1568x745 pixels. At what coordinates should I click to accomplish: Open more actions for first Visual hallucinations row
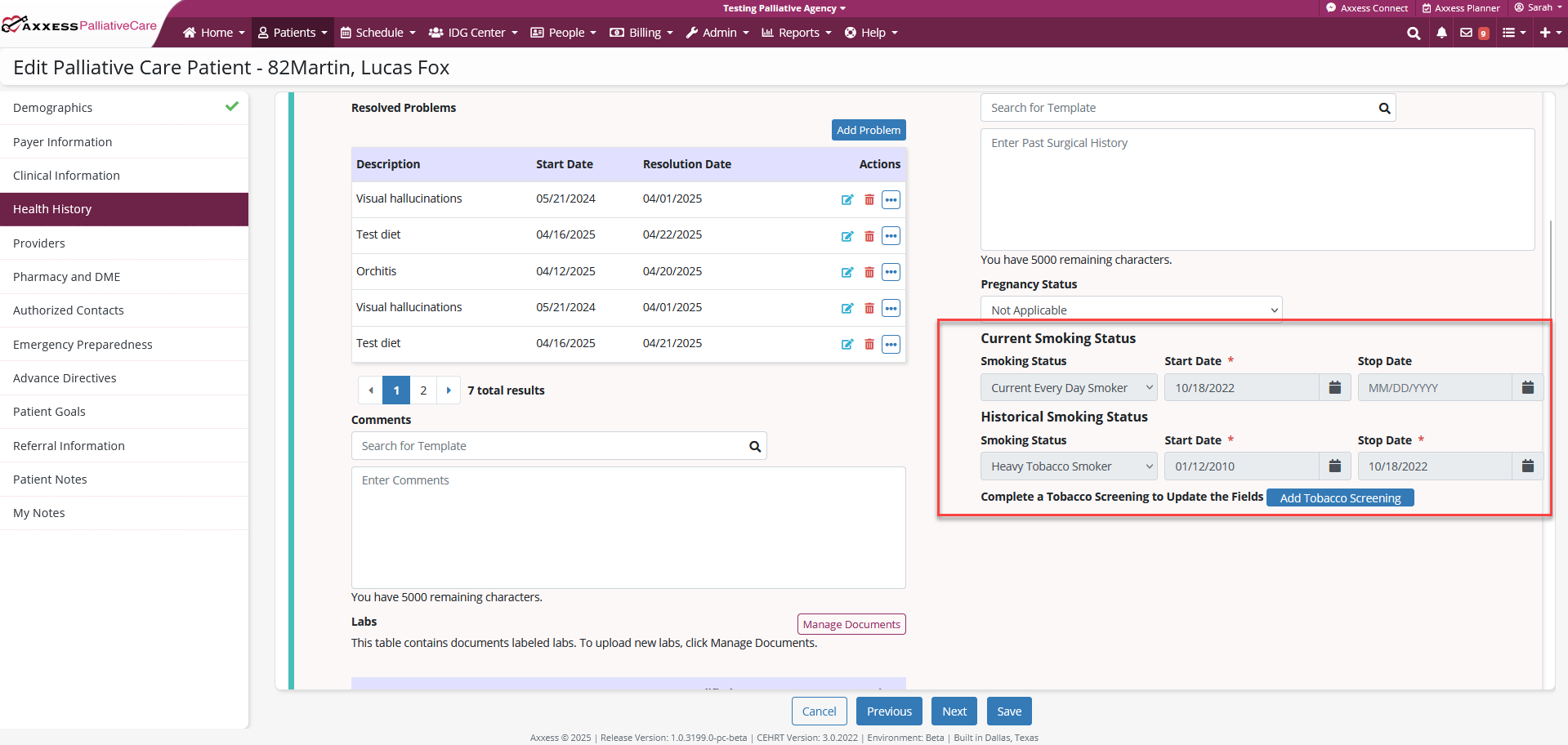click(891, 200)
